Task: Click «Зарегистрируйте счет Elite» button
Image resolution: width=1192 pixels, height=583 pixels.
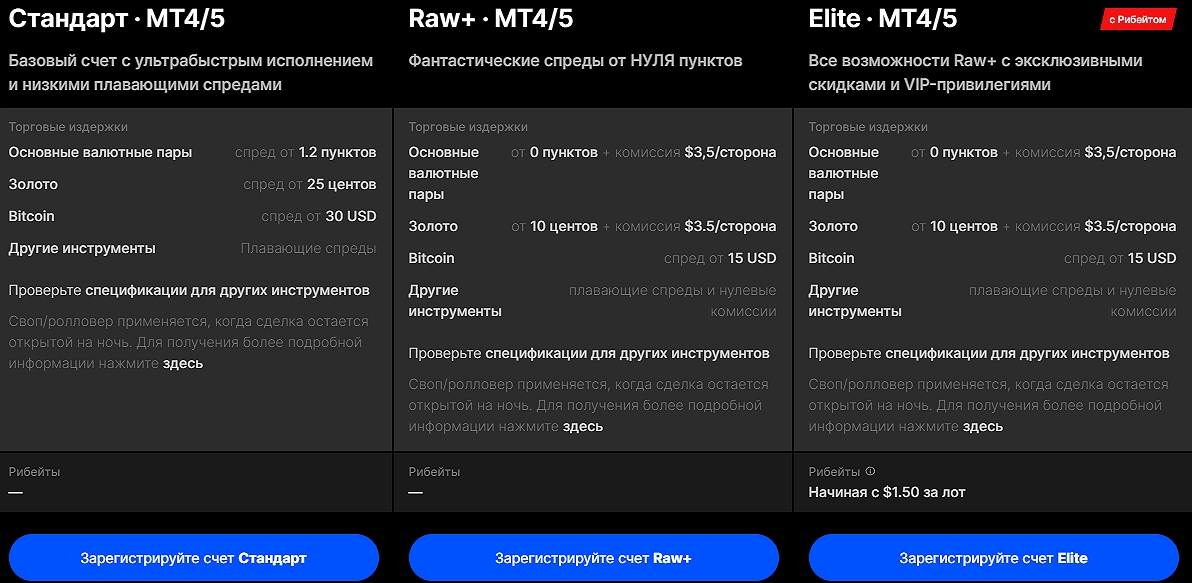Action: point(994,558)
